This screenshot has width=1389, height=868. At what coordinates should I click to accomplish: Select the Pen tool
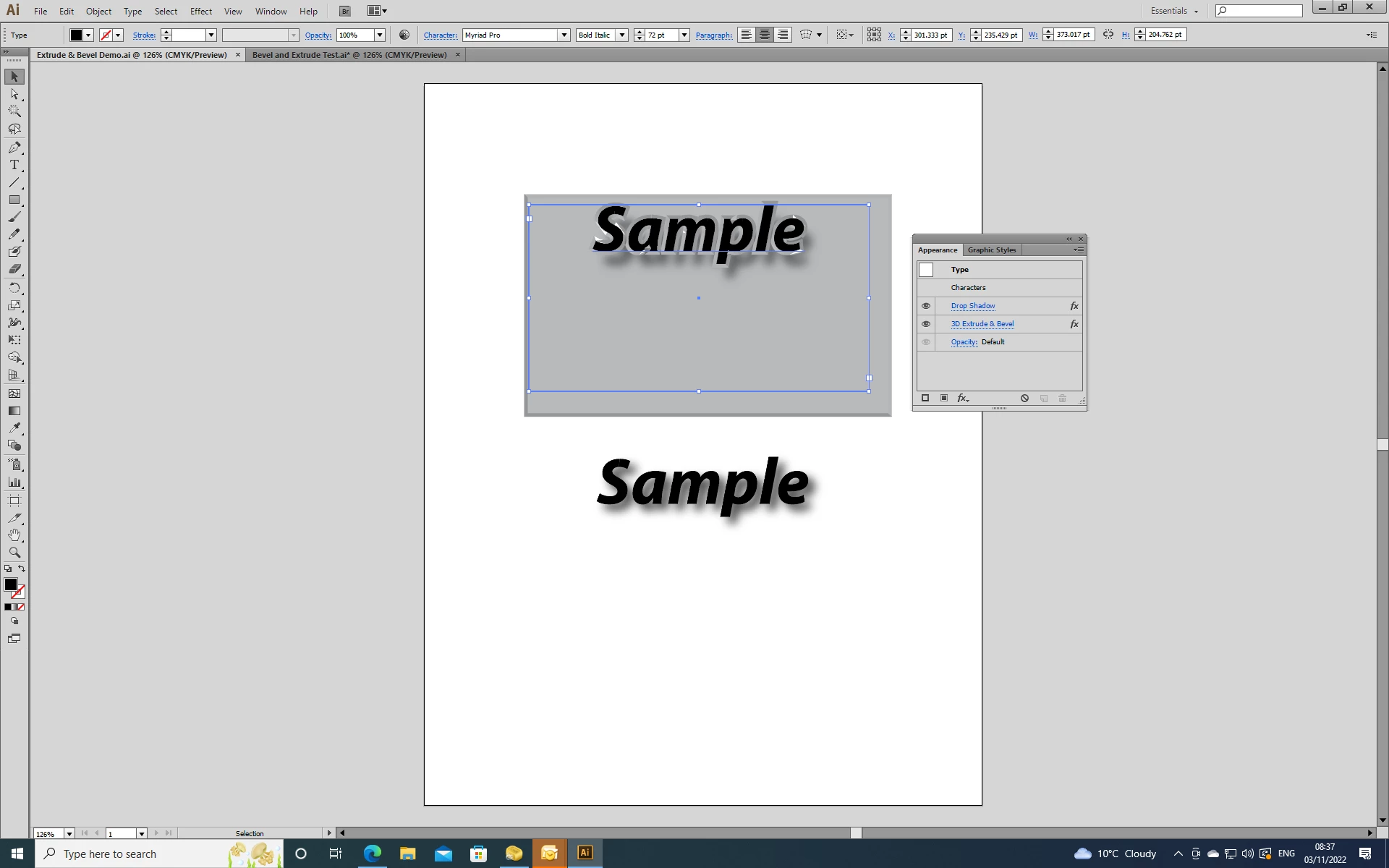14,148
